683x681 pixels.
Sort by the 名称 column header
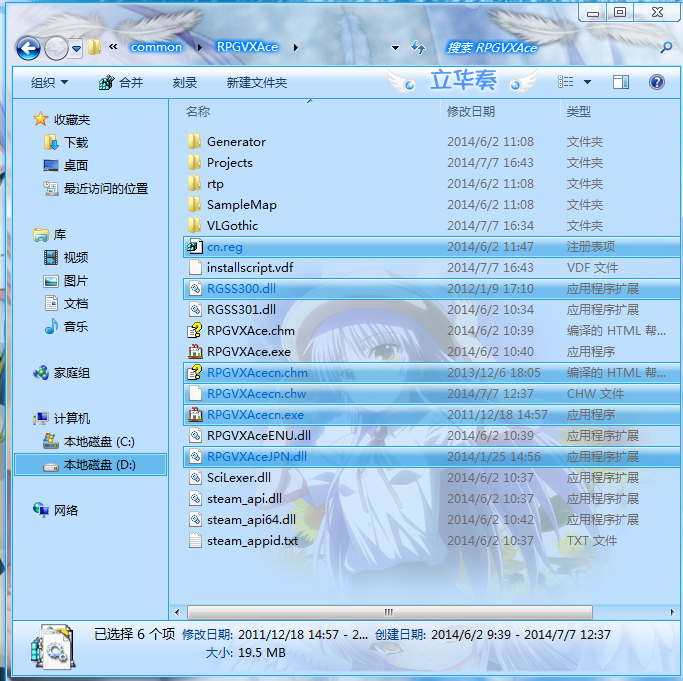tap(198, 112)
